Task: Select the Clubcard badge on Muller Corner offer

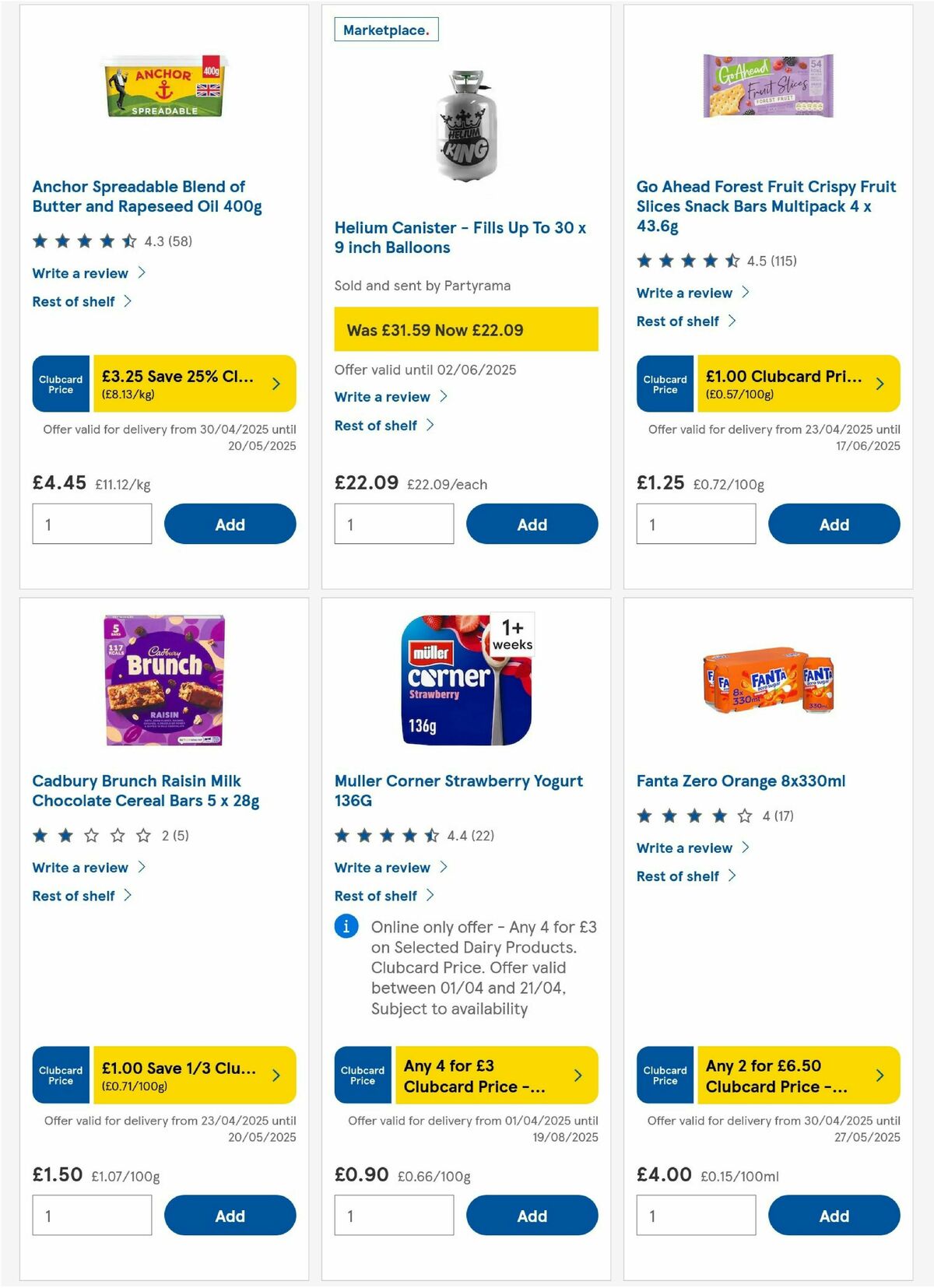Action: point(362,1075)
